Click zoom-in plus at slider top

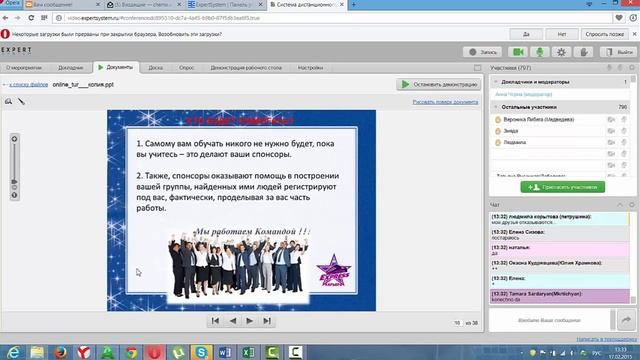pyautogui.click(x=14, y=139)
